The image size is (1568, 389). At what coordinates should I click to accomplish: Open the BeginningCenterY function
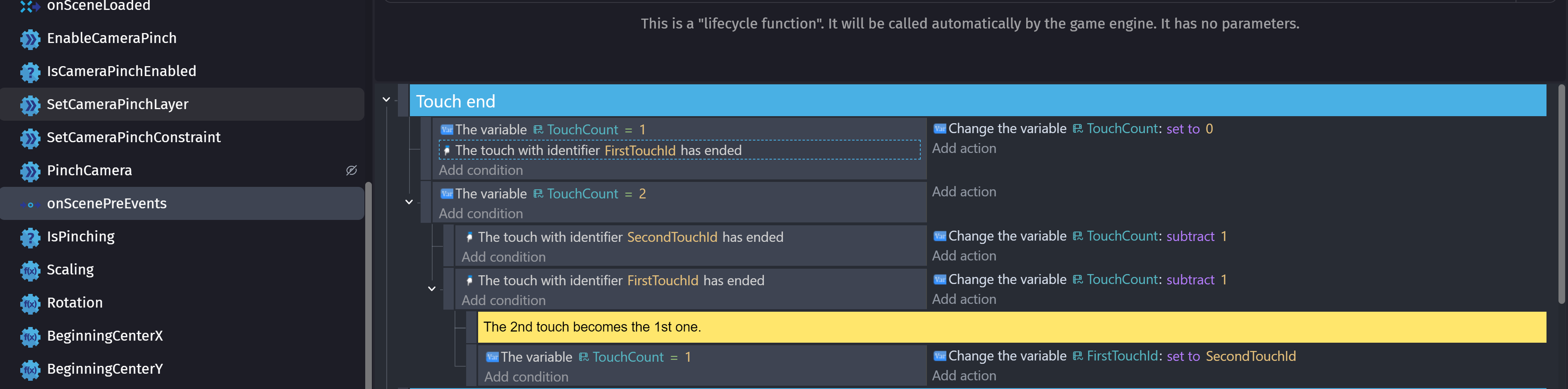[105, 369]
